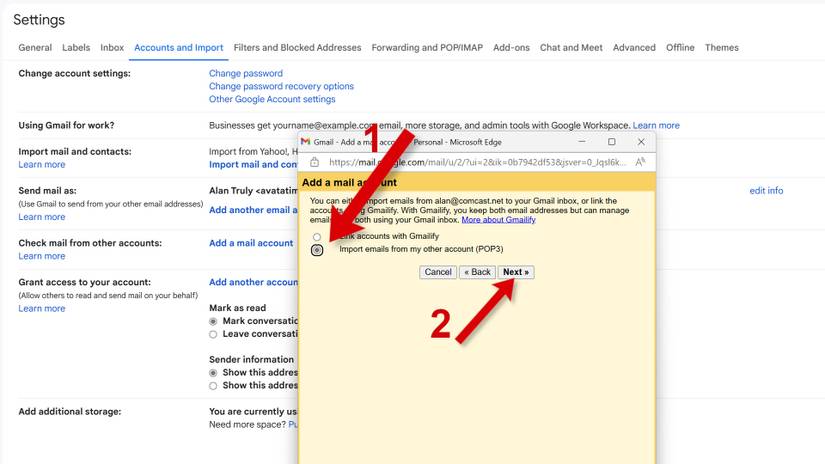Close the Microsoft Edge popup window
Image resolution: width=825 pixels, height=464 pixels.
(640, 142)
